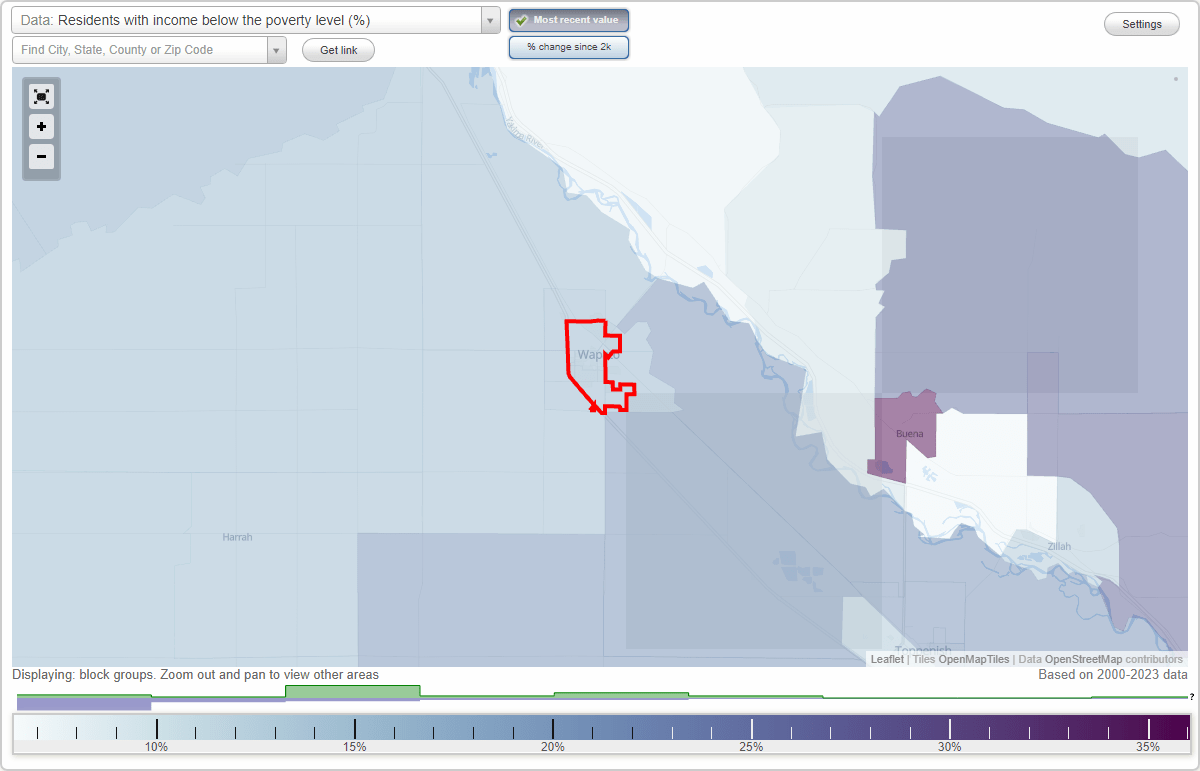Click the Get link button
This screenshot has height=771, width=1200.
338,49
